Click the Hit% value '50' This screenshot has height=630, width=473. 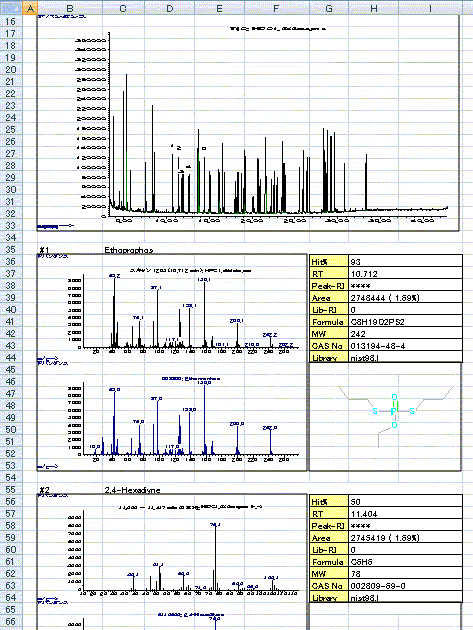point(405,501)
